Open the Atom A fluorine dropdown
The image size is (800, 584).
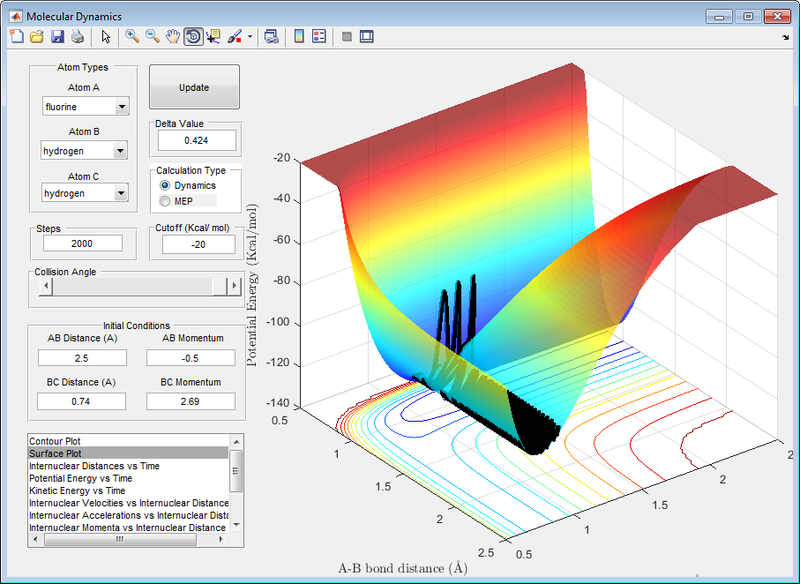point(121,107)
